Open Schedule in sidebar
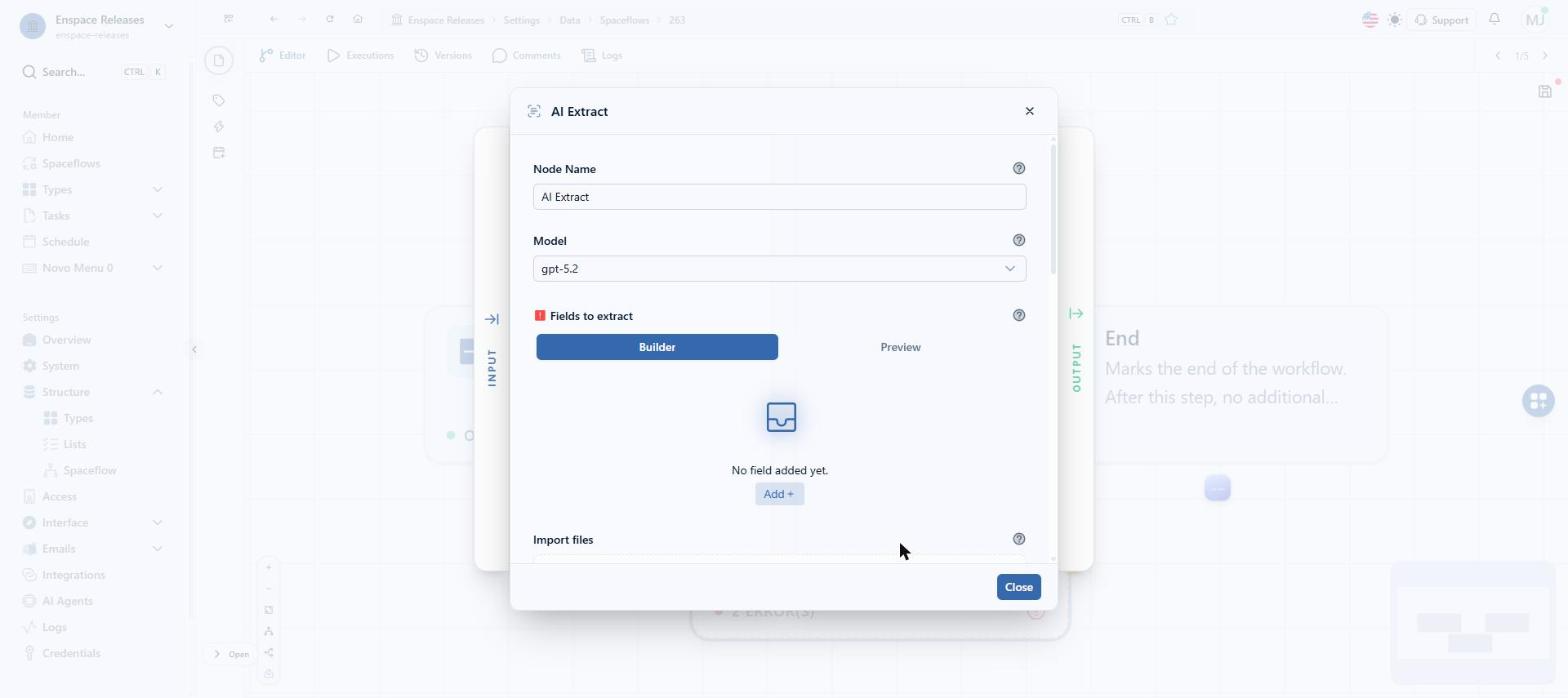1568x698 pixels. [65, 242]
